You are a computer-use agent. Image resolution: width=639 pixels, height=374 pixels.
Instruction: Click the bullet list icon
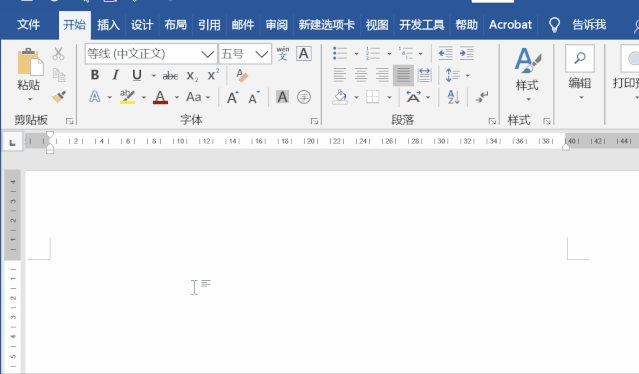340,53
